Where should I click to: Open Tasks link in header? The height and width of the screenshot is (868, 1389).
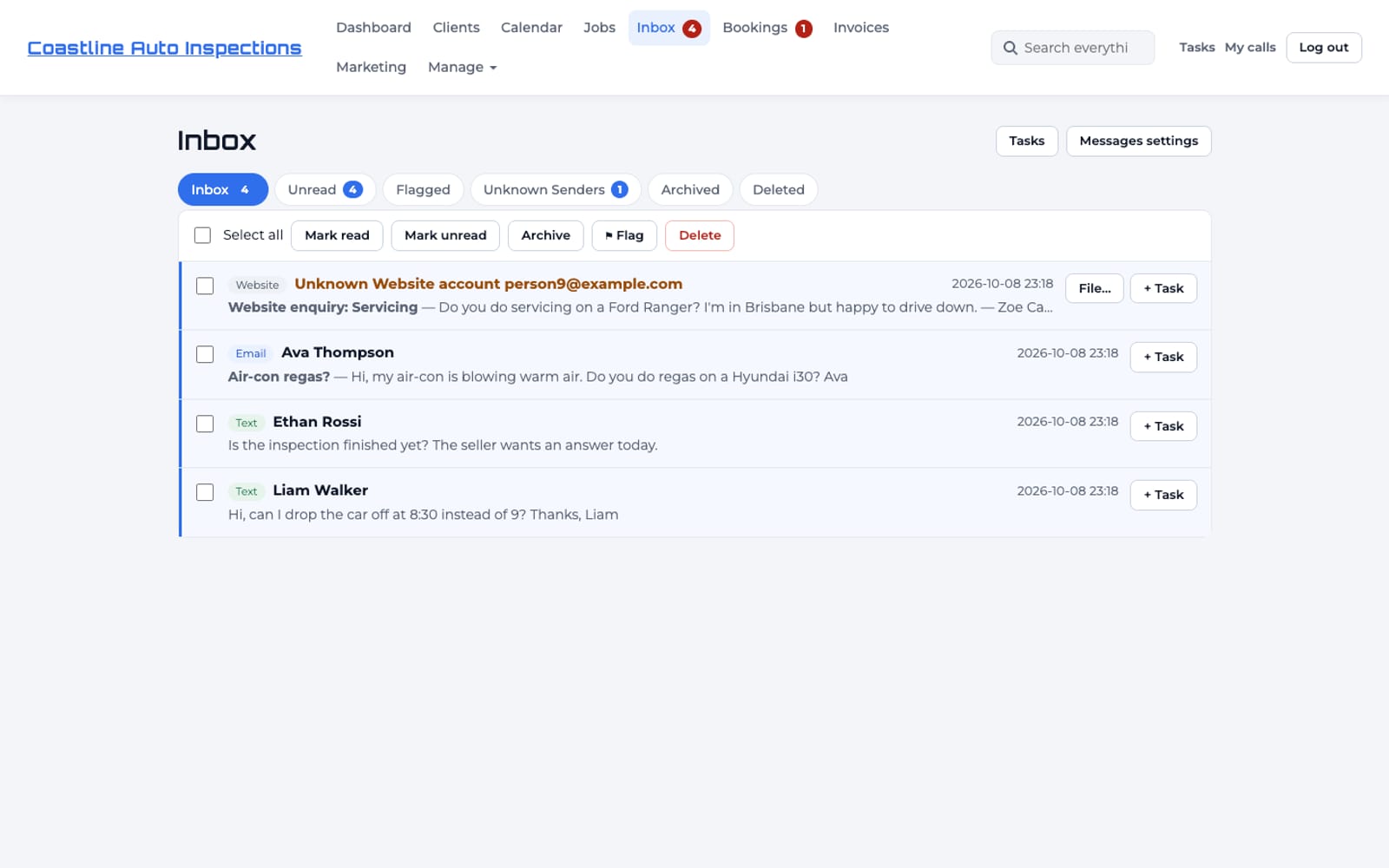(x=1196, y=48)
